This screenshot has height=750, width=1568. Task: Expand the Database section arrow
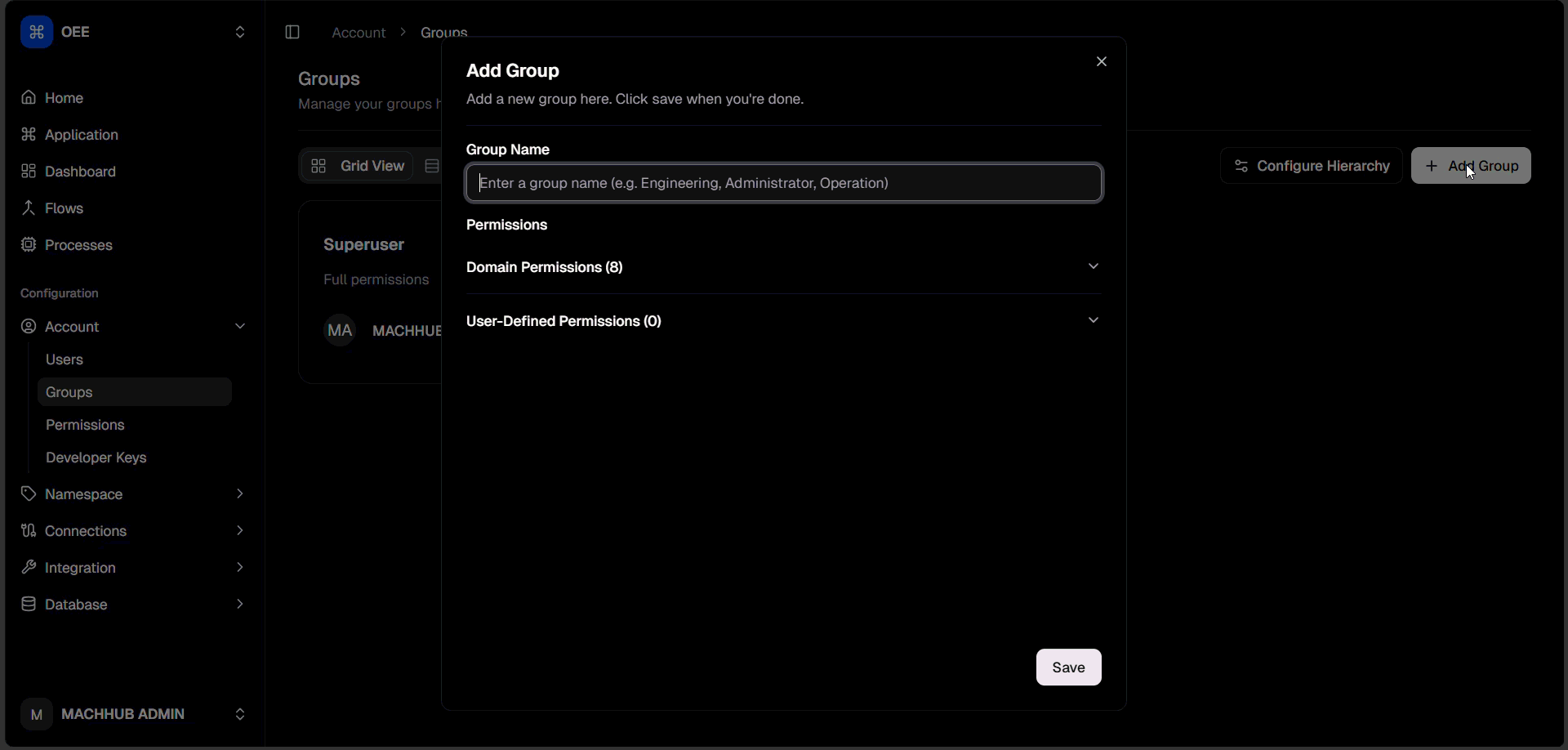240,604
